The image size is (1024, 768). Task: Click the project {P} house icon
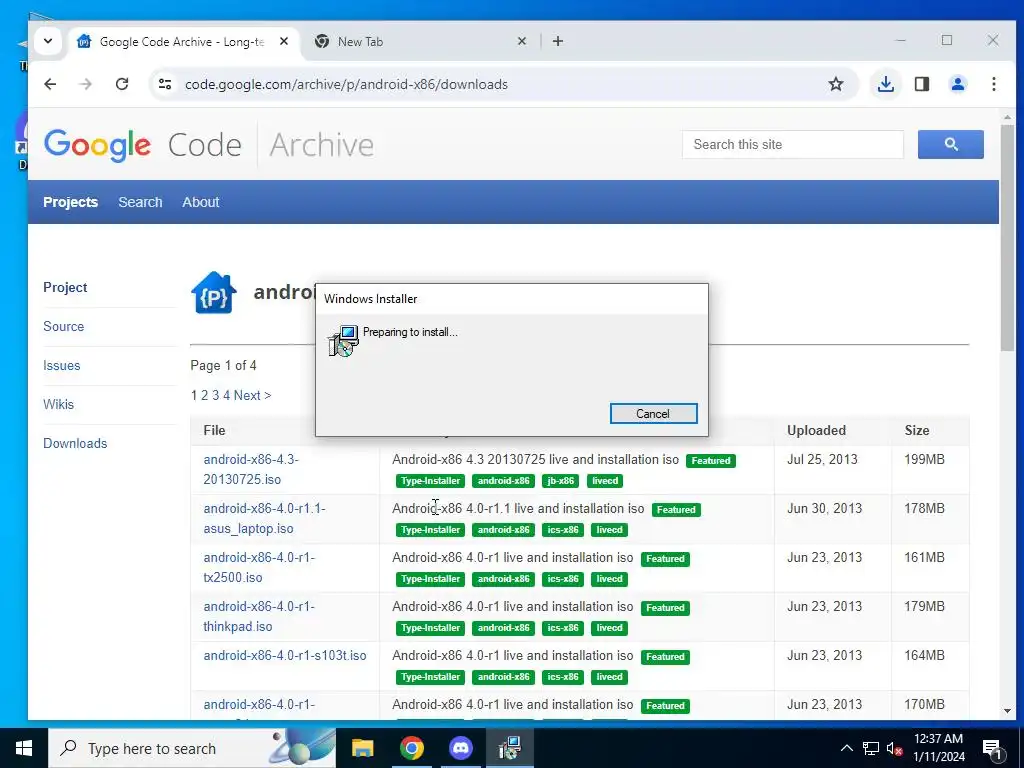(x=214, y=293)
